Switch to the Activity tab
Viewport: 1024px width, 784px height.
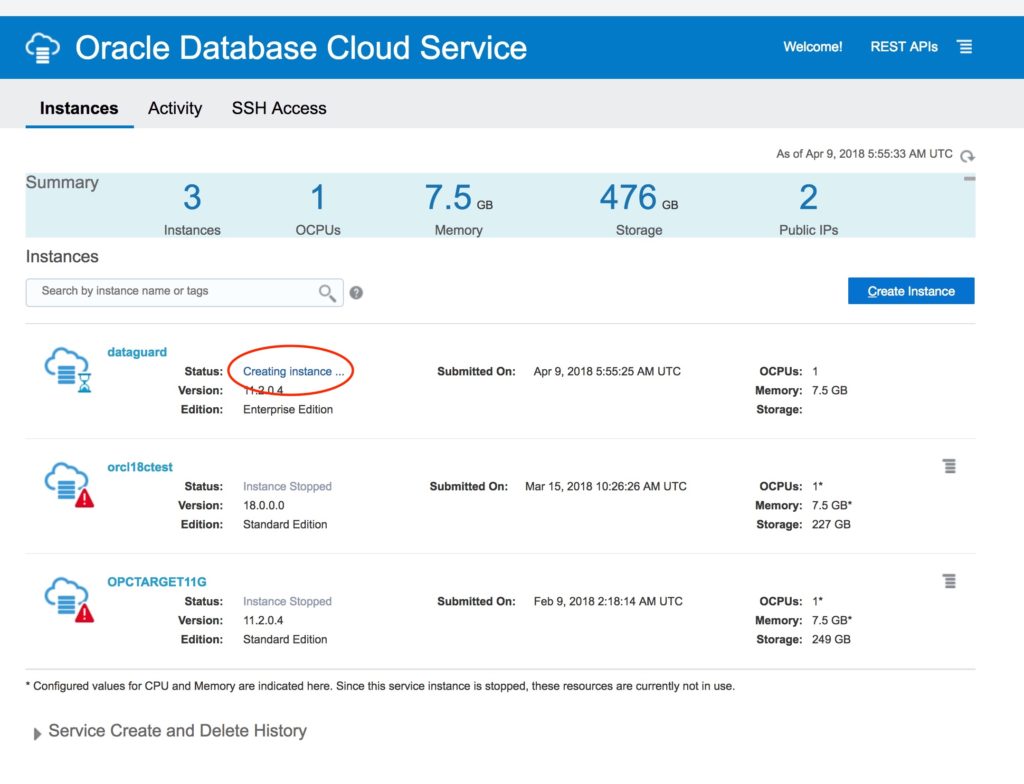(x=175, y=108)
